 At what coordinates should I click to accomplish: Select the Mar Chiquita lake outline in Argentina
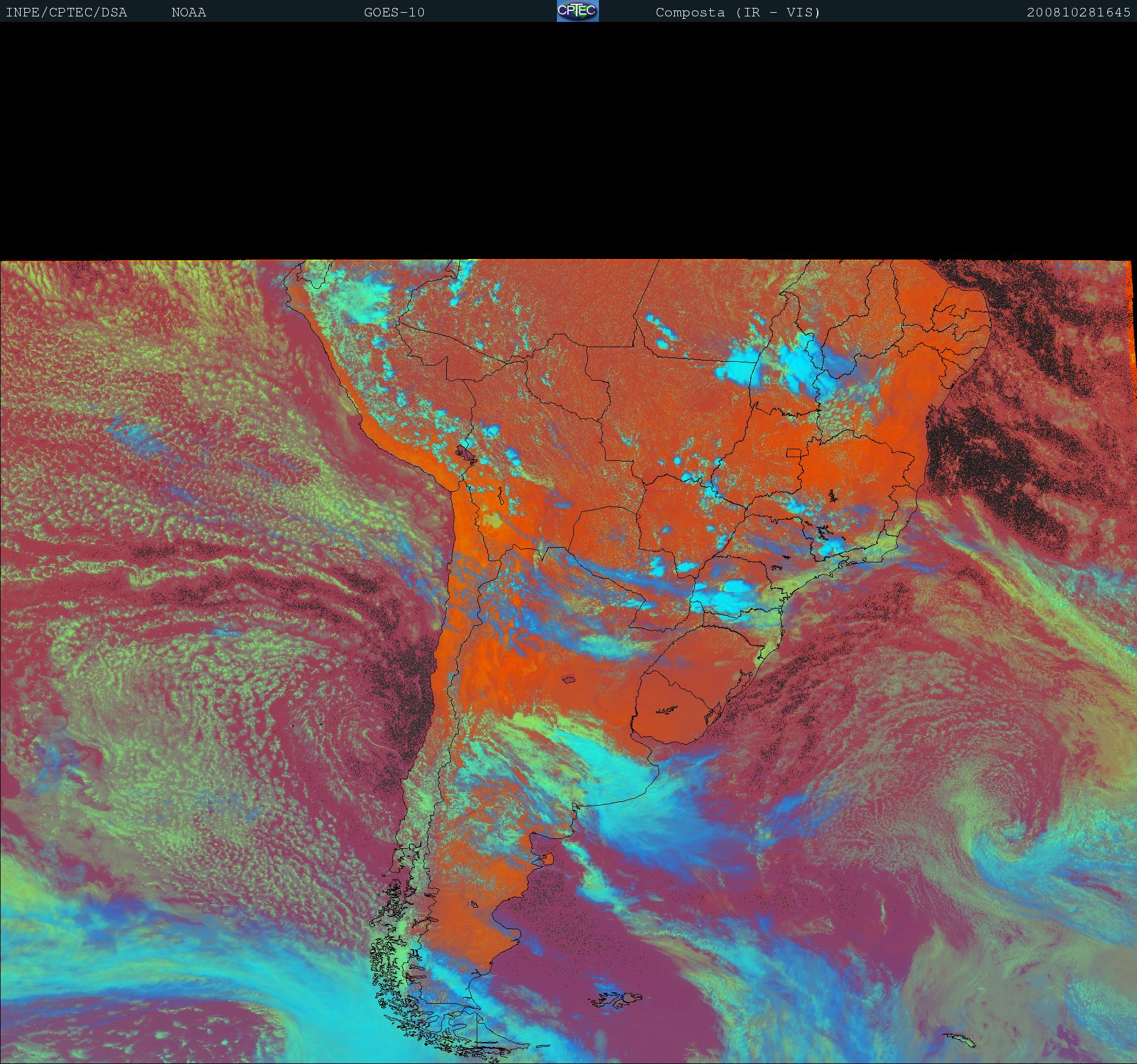coord(569,680)
